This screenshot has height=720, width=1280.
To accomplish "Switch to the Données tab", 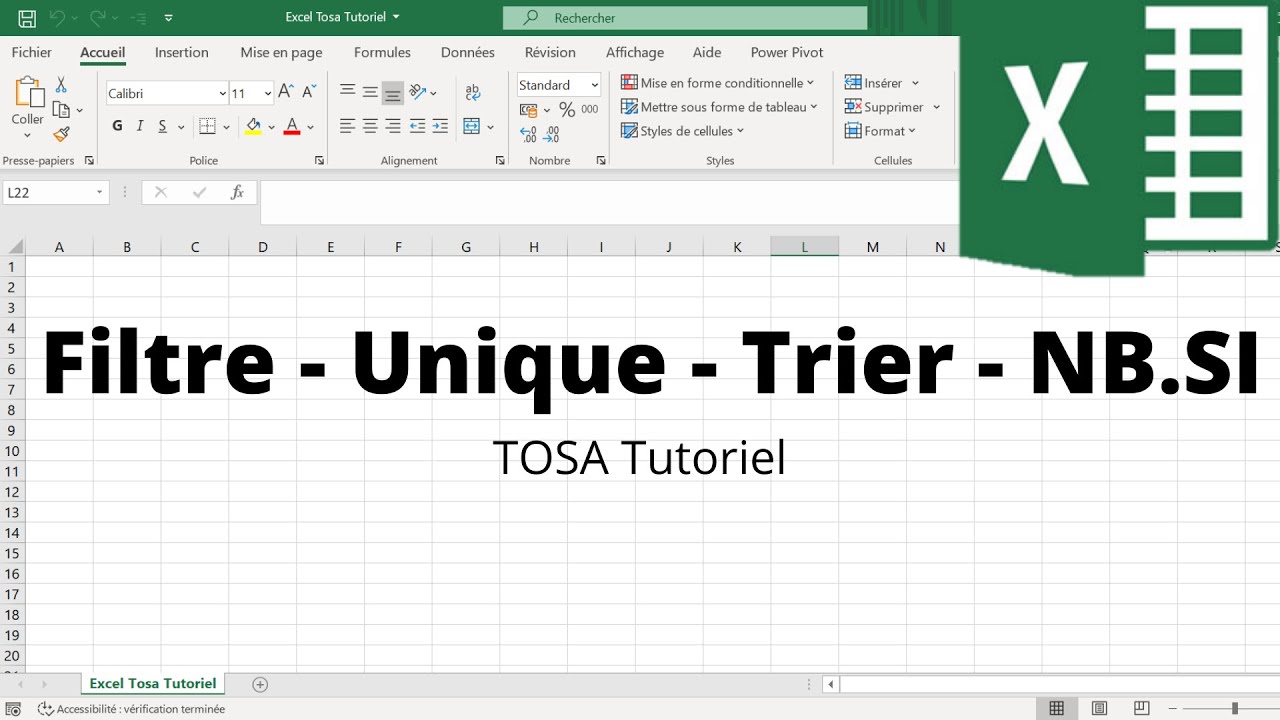I will 468,52.
